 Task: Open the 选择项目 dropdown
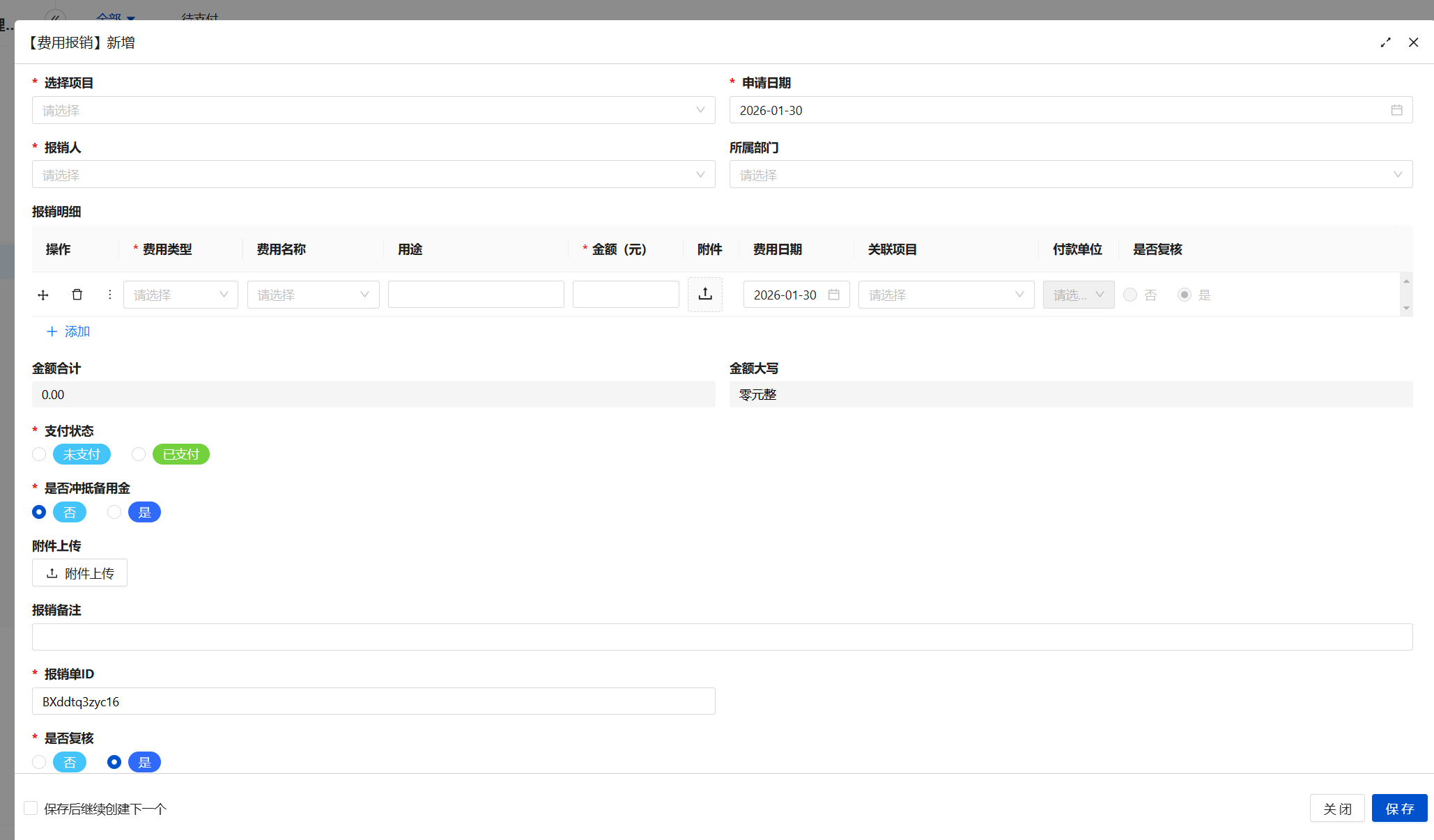[373, 110]
